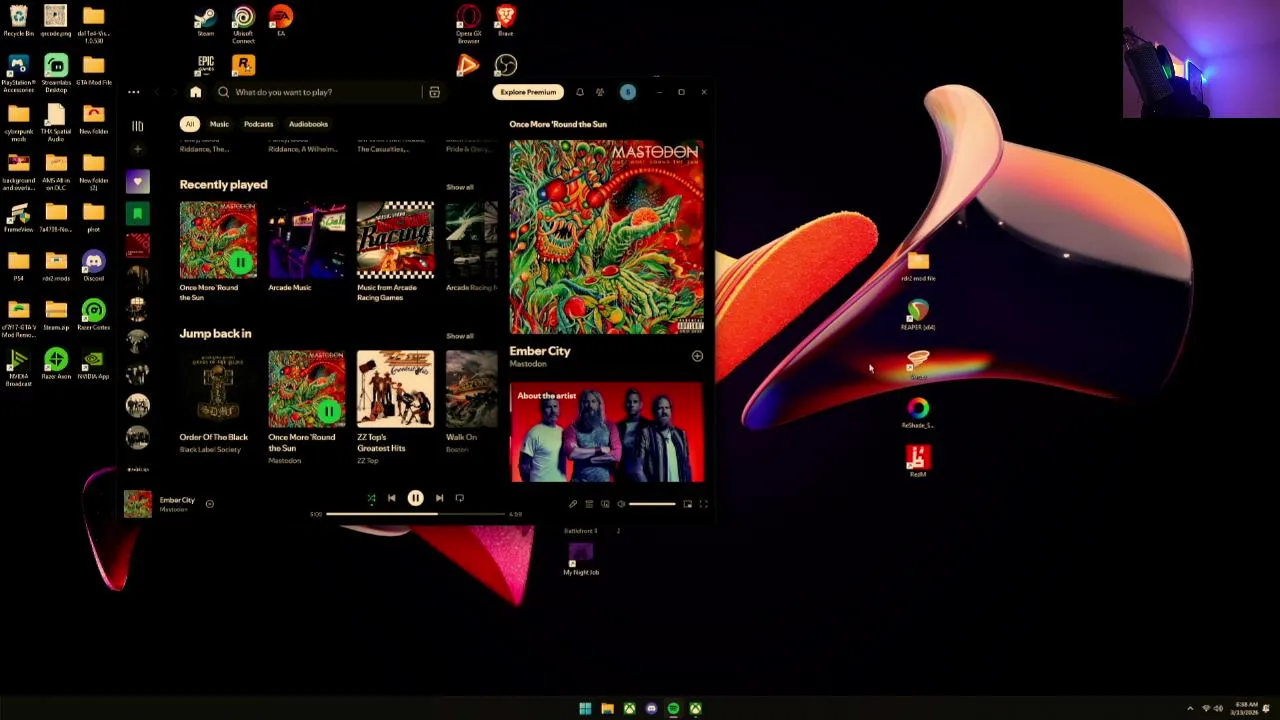This screenshot has width=1280, height=720.
Task: Toggle repeat in the player bar
Action: click(460, 498)
